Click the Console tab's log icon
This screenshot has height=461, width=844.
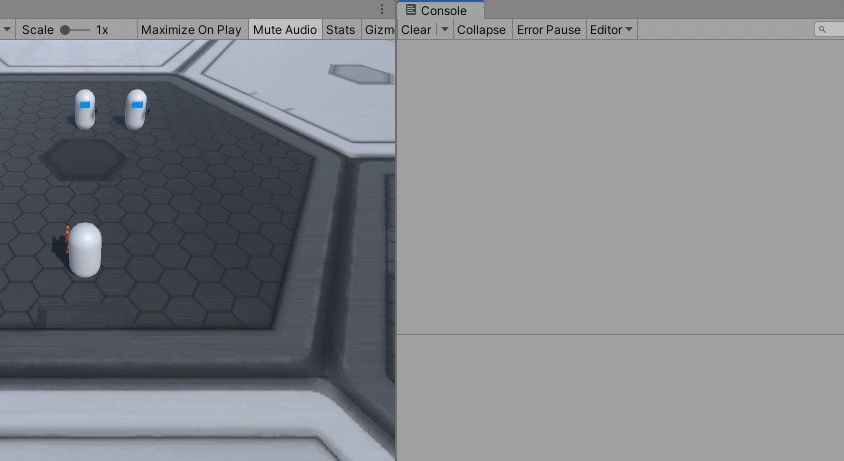411,10
